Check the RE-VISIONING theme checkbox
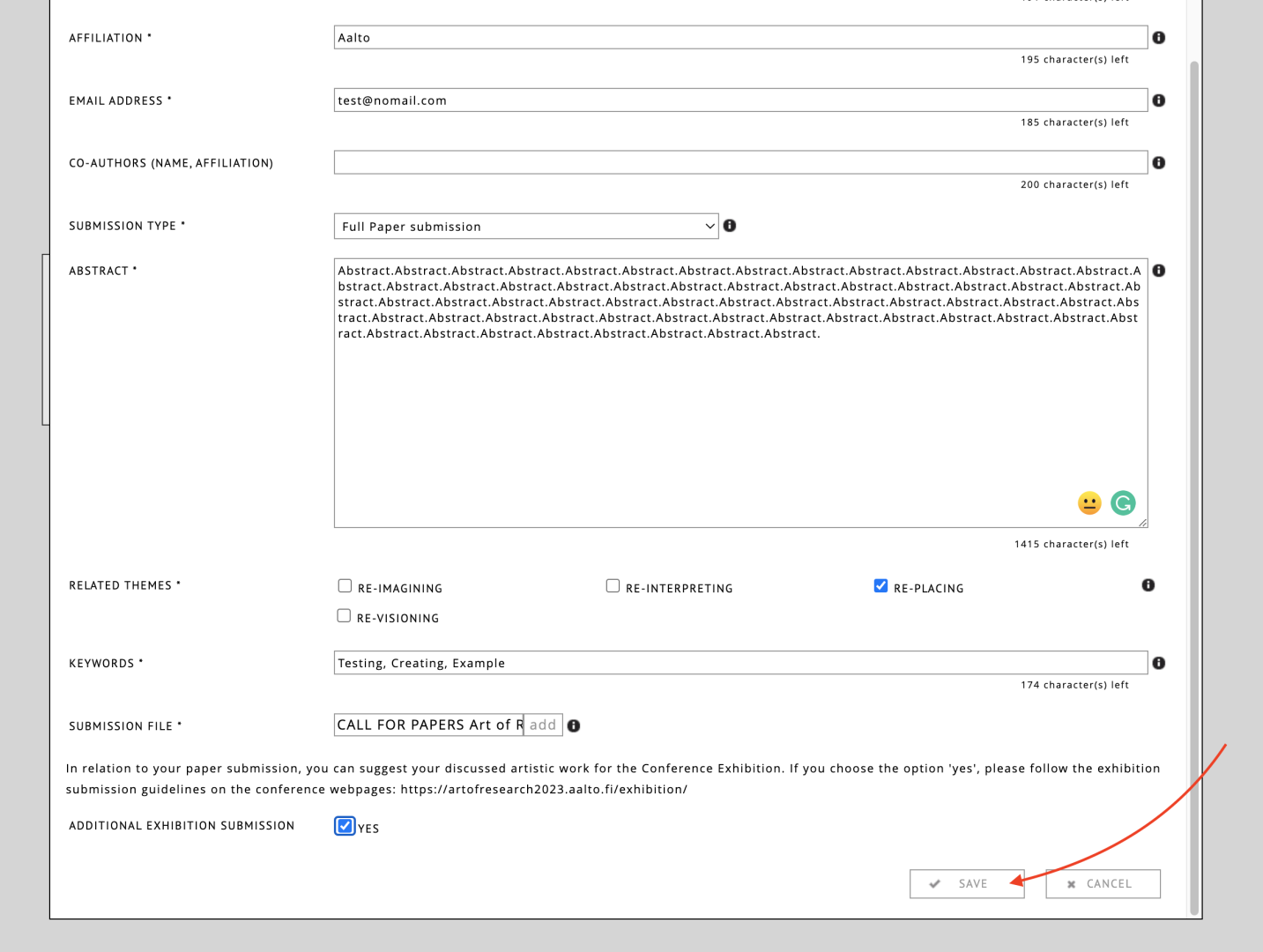The width and height of the screenshot is (1263, 952). (344, 616)
